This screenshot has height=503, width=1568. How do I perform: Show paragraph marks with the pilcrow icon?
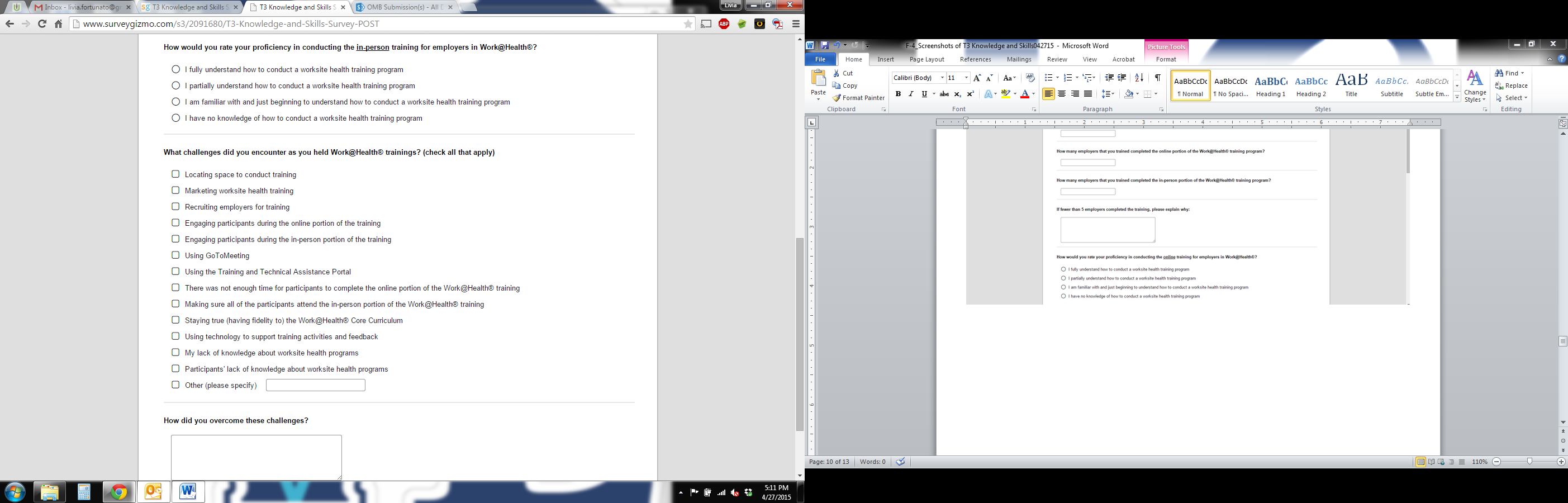[1157, 78]
